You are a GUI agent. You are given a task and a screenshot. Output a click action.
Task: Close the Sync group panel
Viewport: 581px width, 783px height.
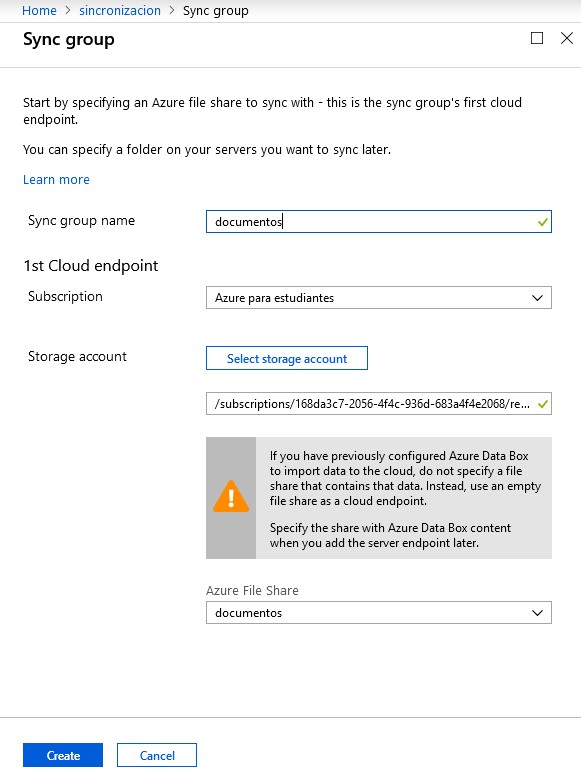pyautogui.click(x=567, y=38)
